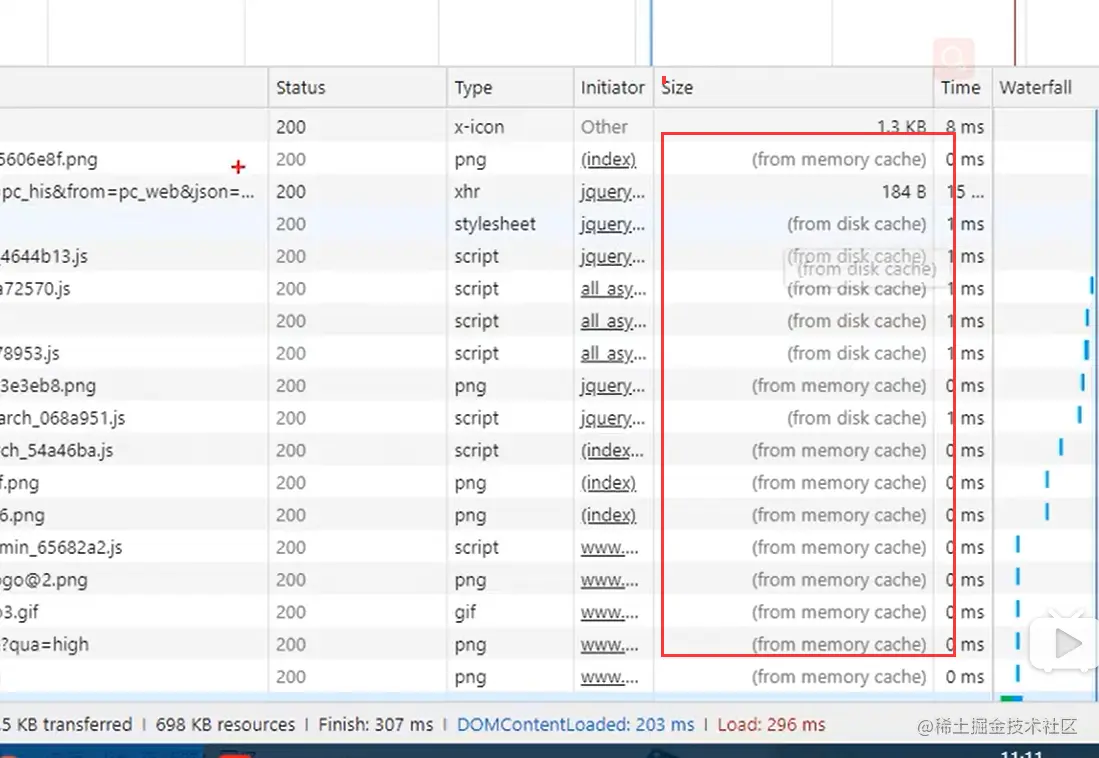
Task: Select the ch_54a46ba.js request
Action: [56, 450]
